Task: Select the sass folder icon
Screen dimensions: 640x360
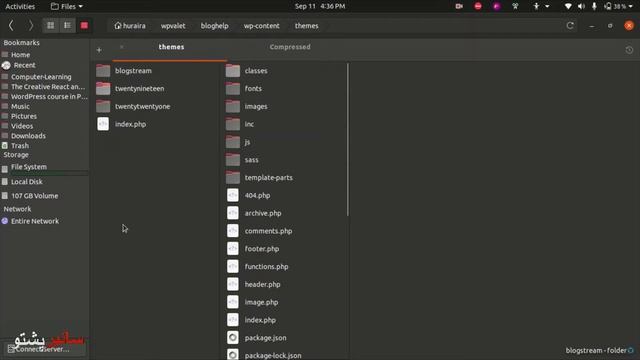Action: [233, 160]
